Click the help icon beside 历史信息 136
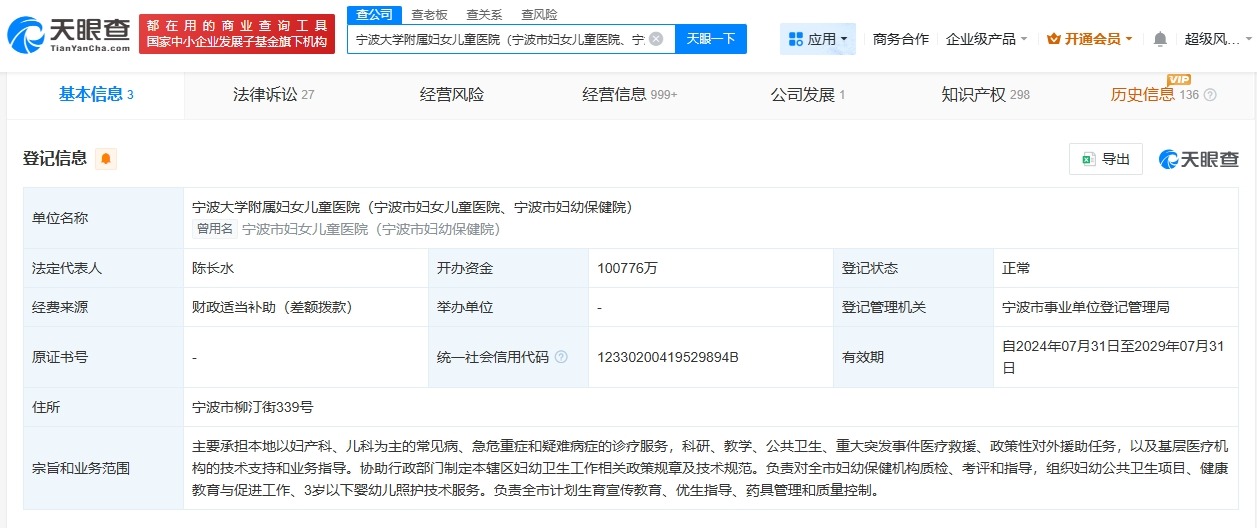This screenshot has width=1257, height=528. 1210,95
